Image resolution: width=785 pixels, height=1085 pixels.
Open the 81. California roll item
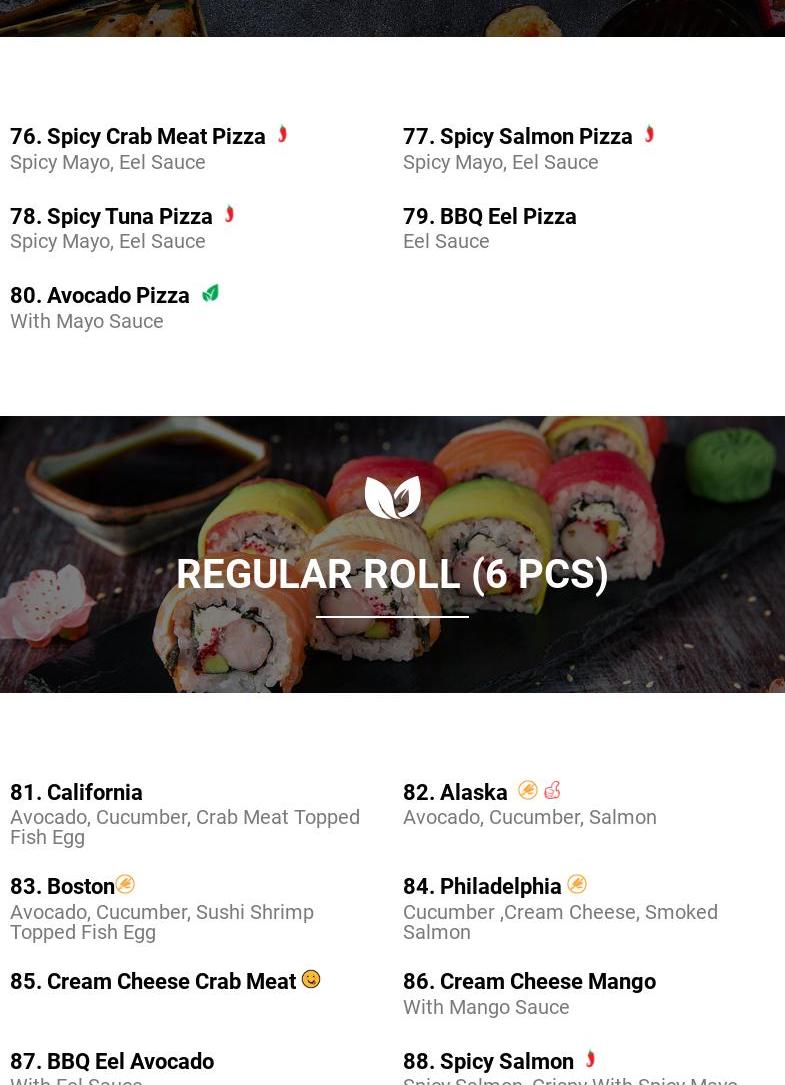pyautogui.click(x=76, y=792)
